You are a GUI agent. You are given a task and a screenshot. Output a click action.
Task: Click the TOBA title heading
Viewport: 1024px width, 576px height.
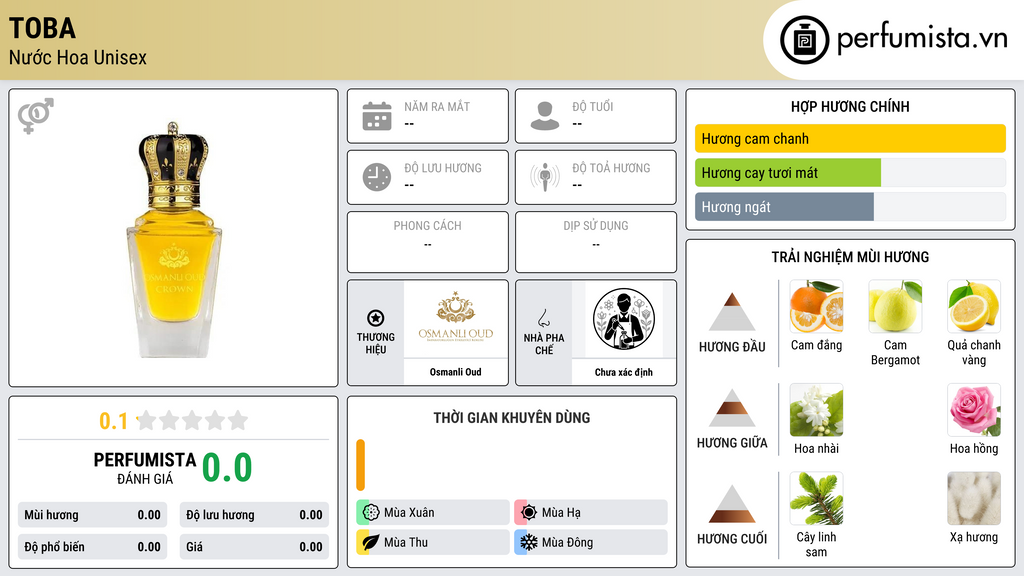(42, 28)
